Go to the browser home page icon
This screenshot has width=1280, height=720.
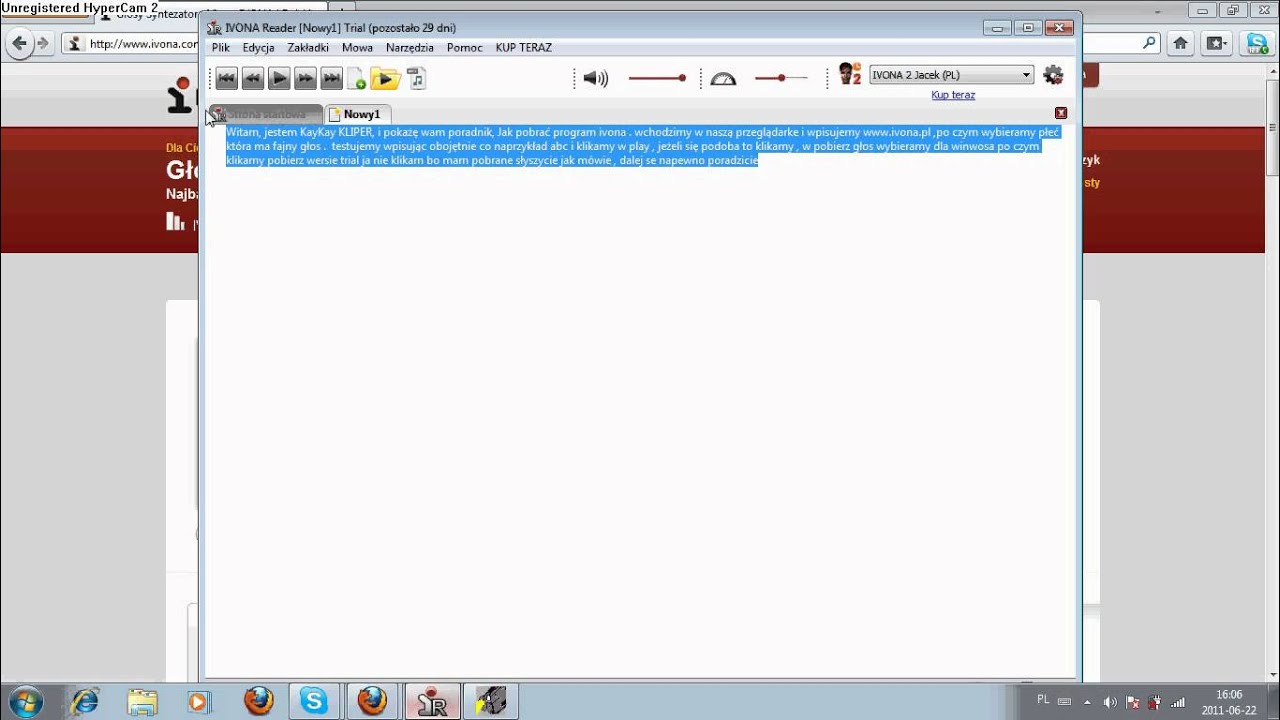[1181, 43]
